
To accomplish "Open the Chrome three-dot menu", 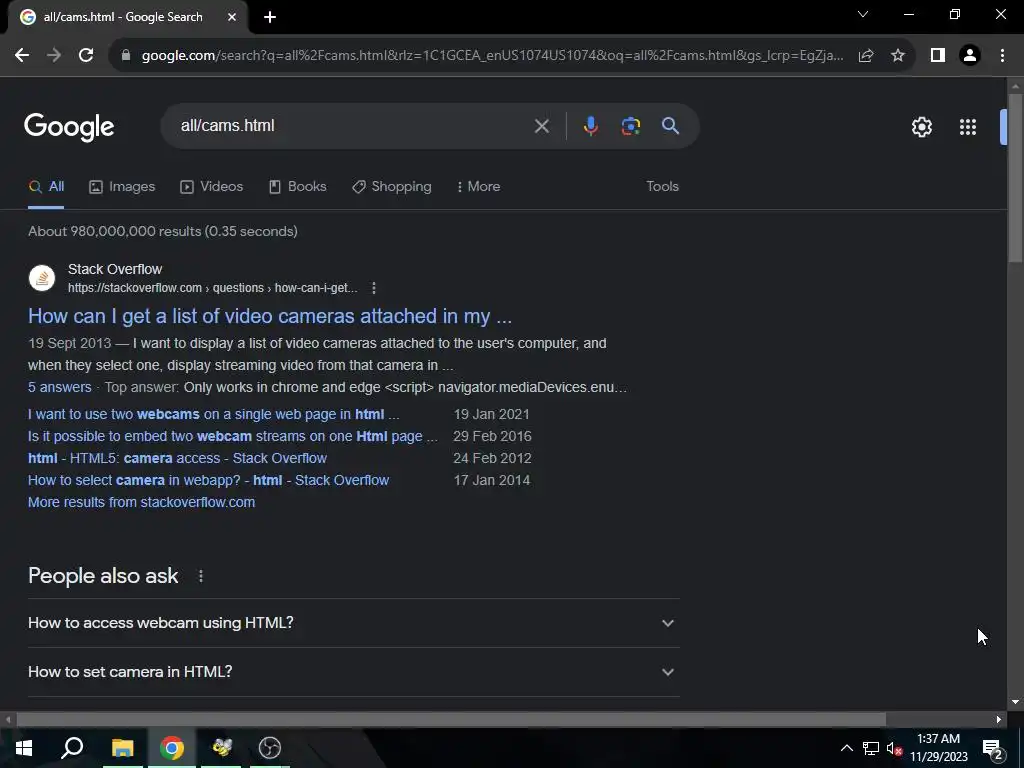I will (1002, 56).
